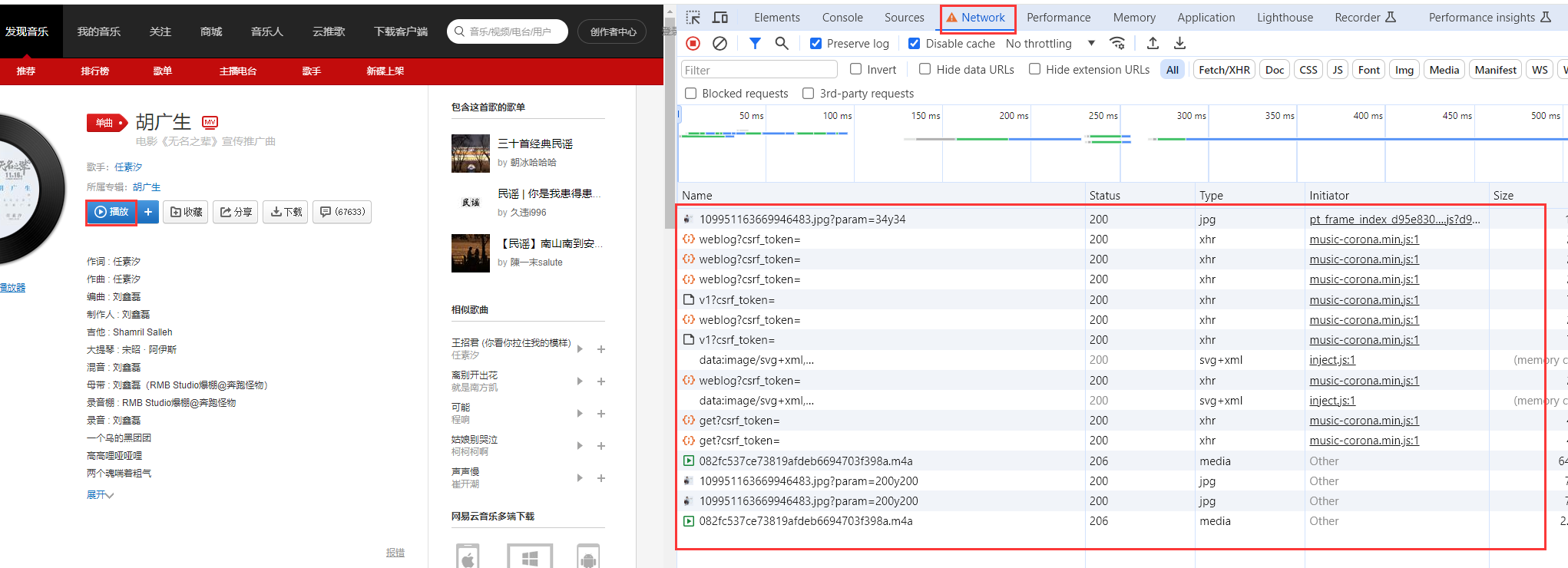Click the Windows client download icon
This screenshot has width=1568, height=568.
click(530, 556)
